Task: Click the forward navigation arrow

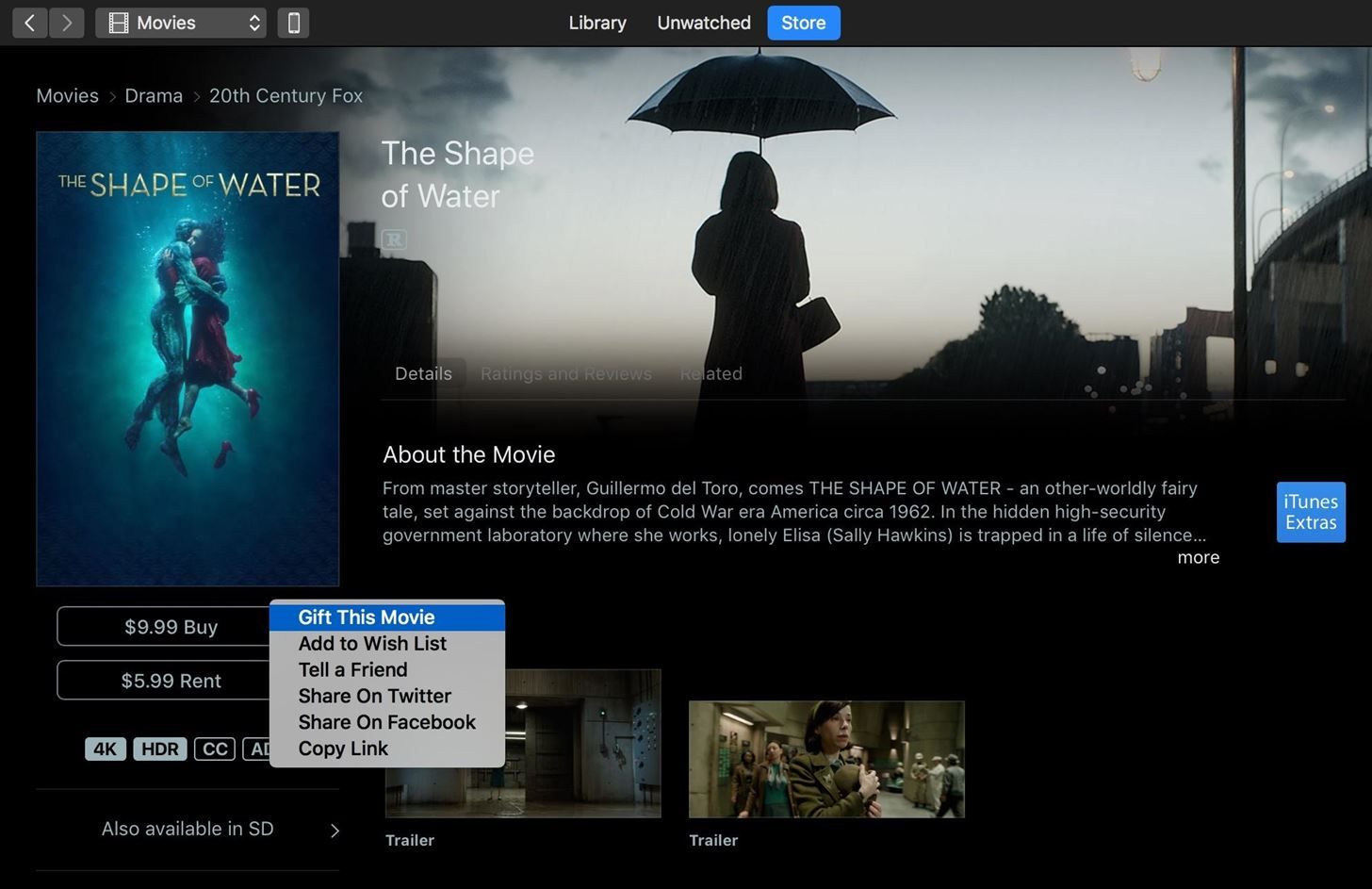Action: click(66, 23)
